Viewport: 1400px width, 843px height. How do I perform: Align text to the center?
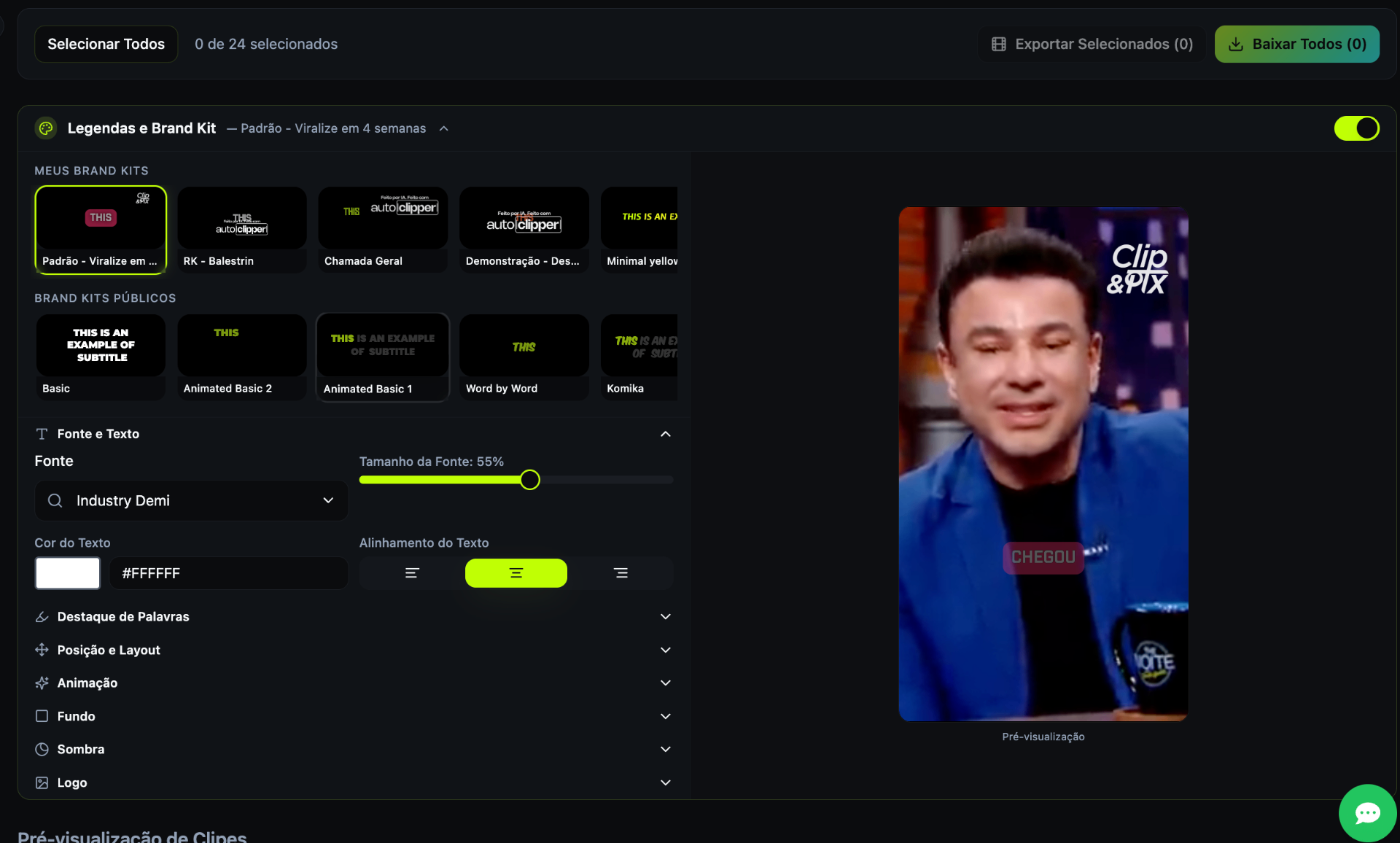click(516, 573)
